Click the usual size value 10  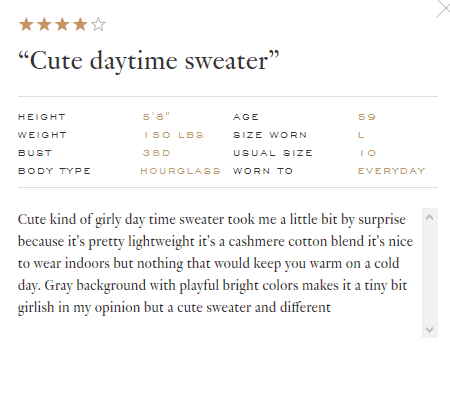368,153
